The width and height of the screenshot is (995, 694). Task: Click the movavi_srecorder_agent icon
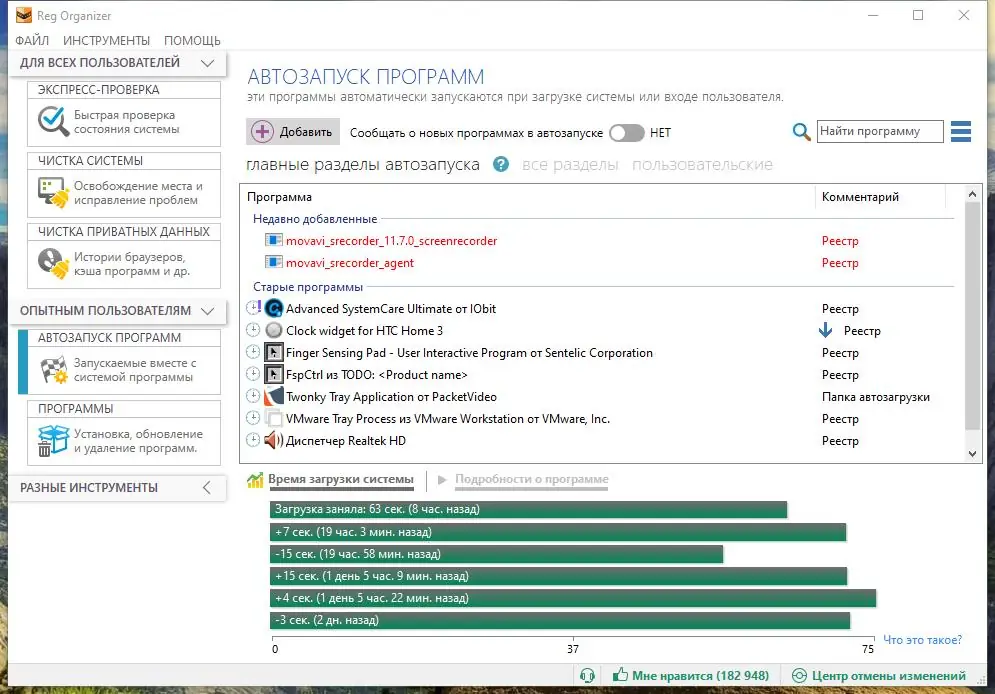273,263
